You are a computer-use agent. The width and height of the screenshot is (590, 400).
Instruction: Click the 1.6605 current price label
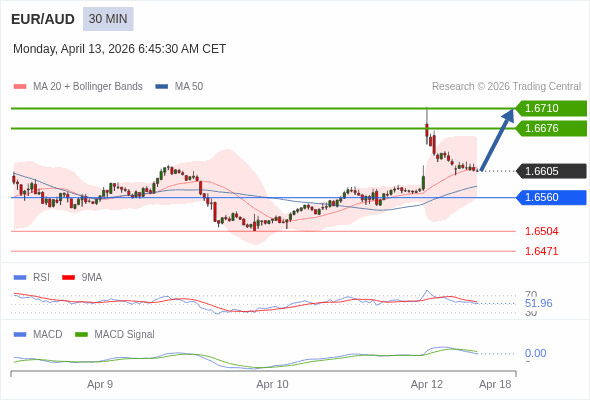[x=551, y=171]
